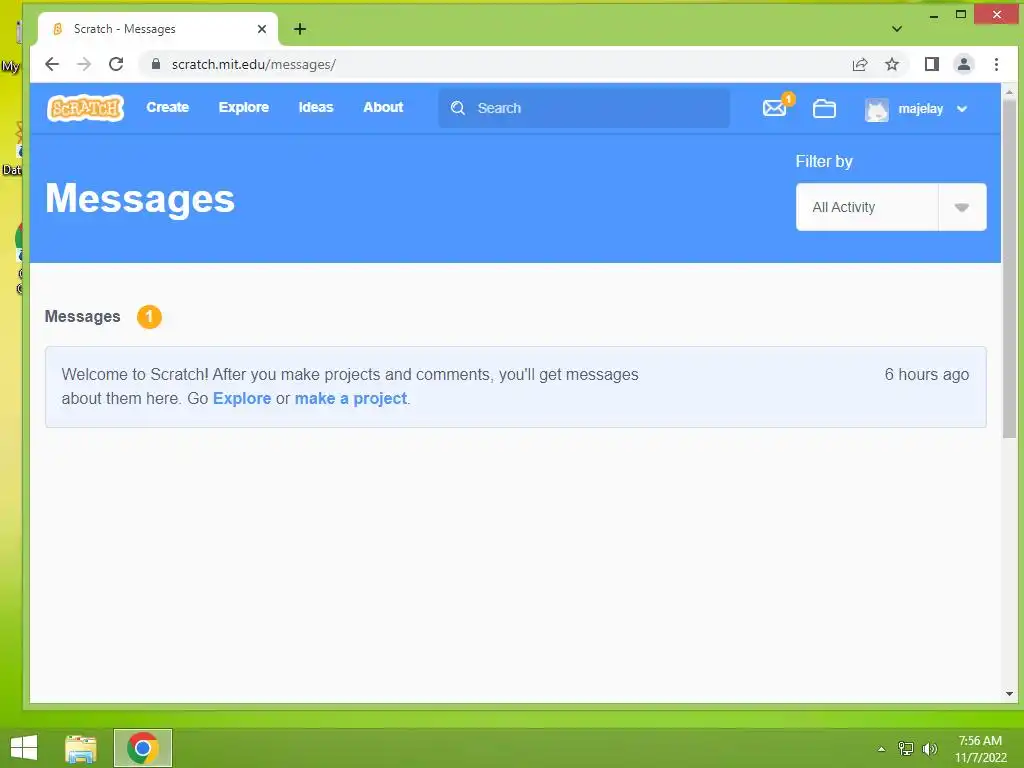The image size is (1024, 768).
Task: Open a new browser tab
Action: pos(300,29)
